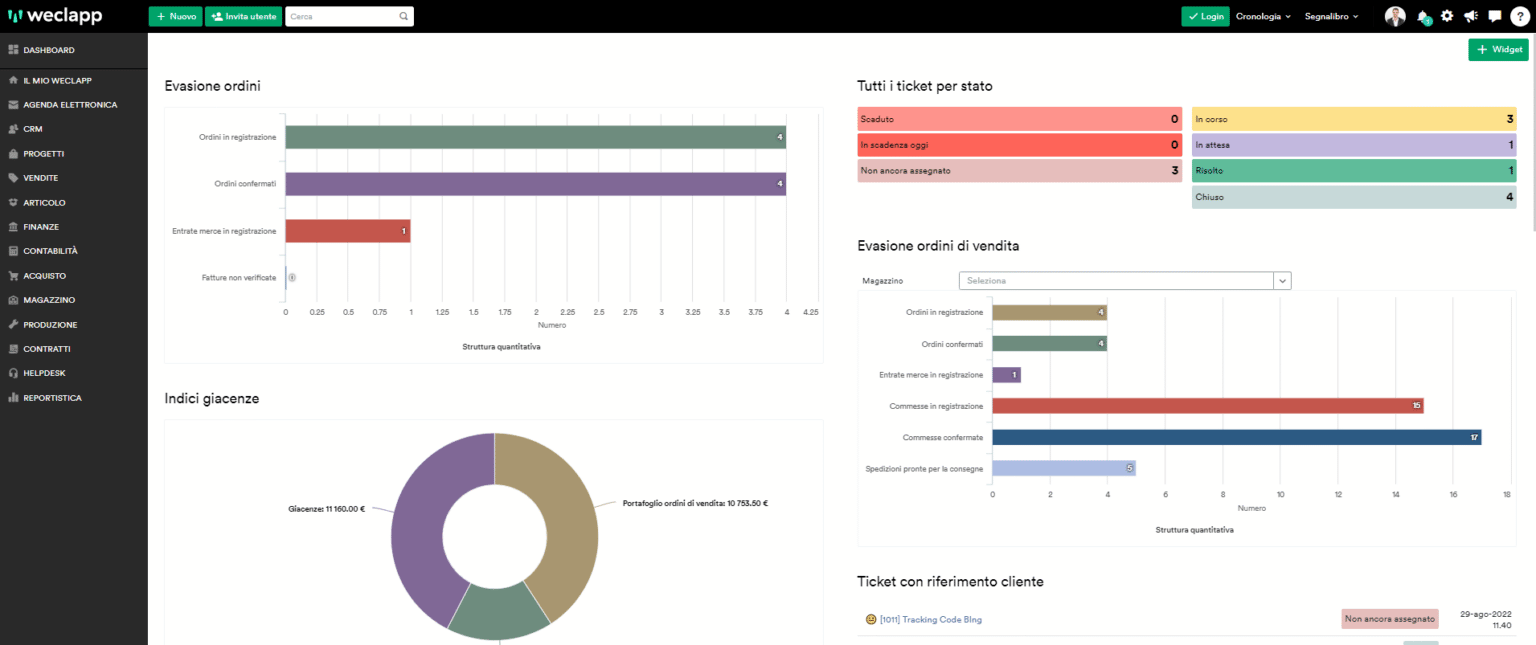Select the Vendite sidebar icon
Image resolution: width=1536 pixels, height=645 pixels.
[x=40, y=177]
